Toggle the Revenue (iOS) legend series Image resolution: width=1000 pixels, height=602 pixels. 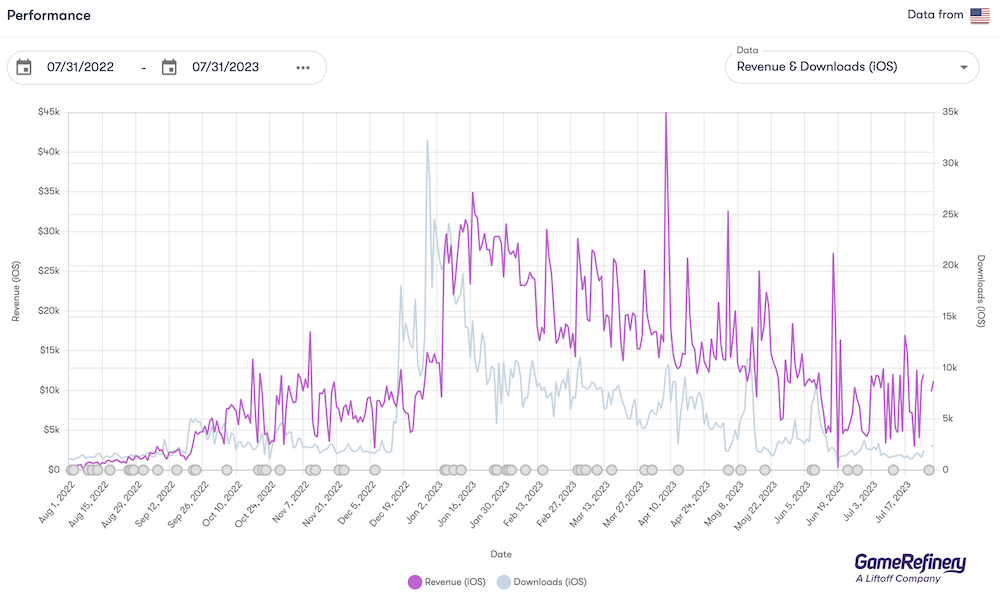coord(447,582)
